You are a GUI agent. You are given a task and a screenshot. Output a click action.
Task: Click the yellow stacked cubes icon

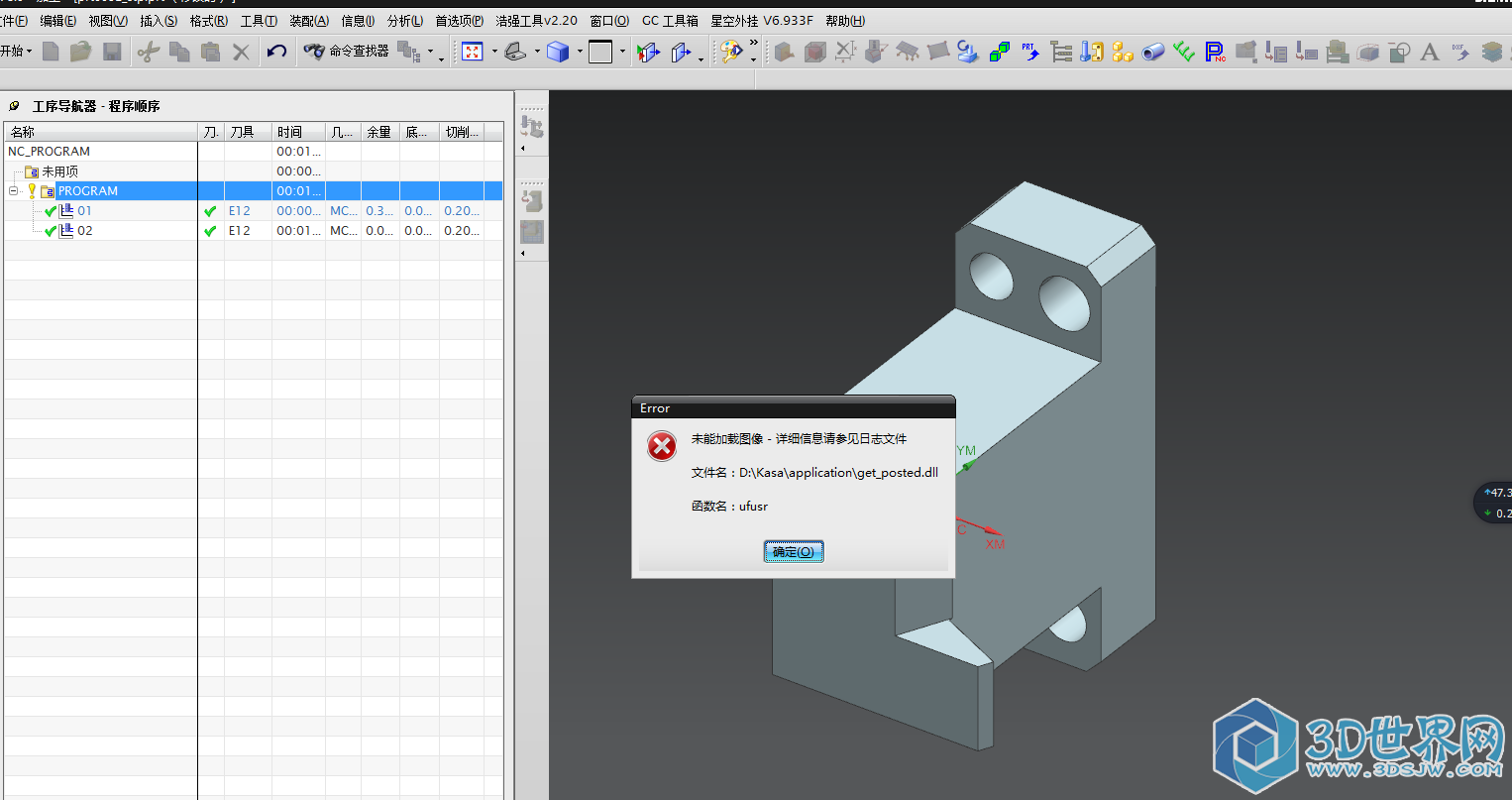point(1123,52)
